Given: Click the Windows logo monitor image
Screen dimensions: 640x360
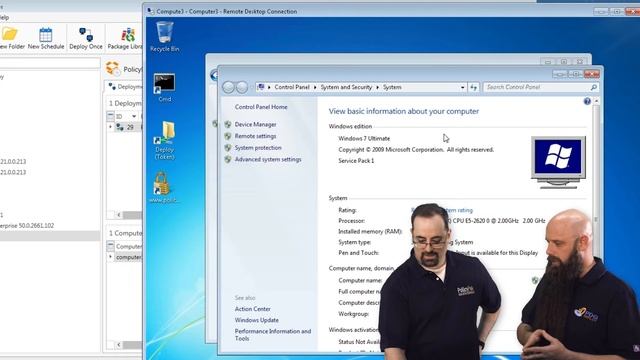Looking at the screenshot, I should (558, 162).
